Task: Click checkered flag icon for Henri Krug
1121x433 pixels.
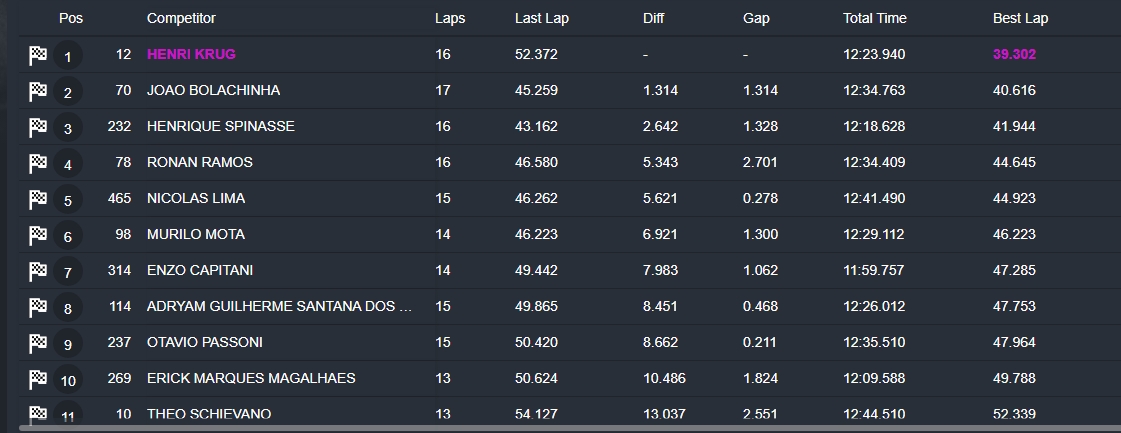Action: click(x=38, y=55)
